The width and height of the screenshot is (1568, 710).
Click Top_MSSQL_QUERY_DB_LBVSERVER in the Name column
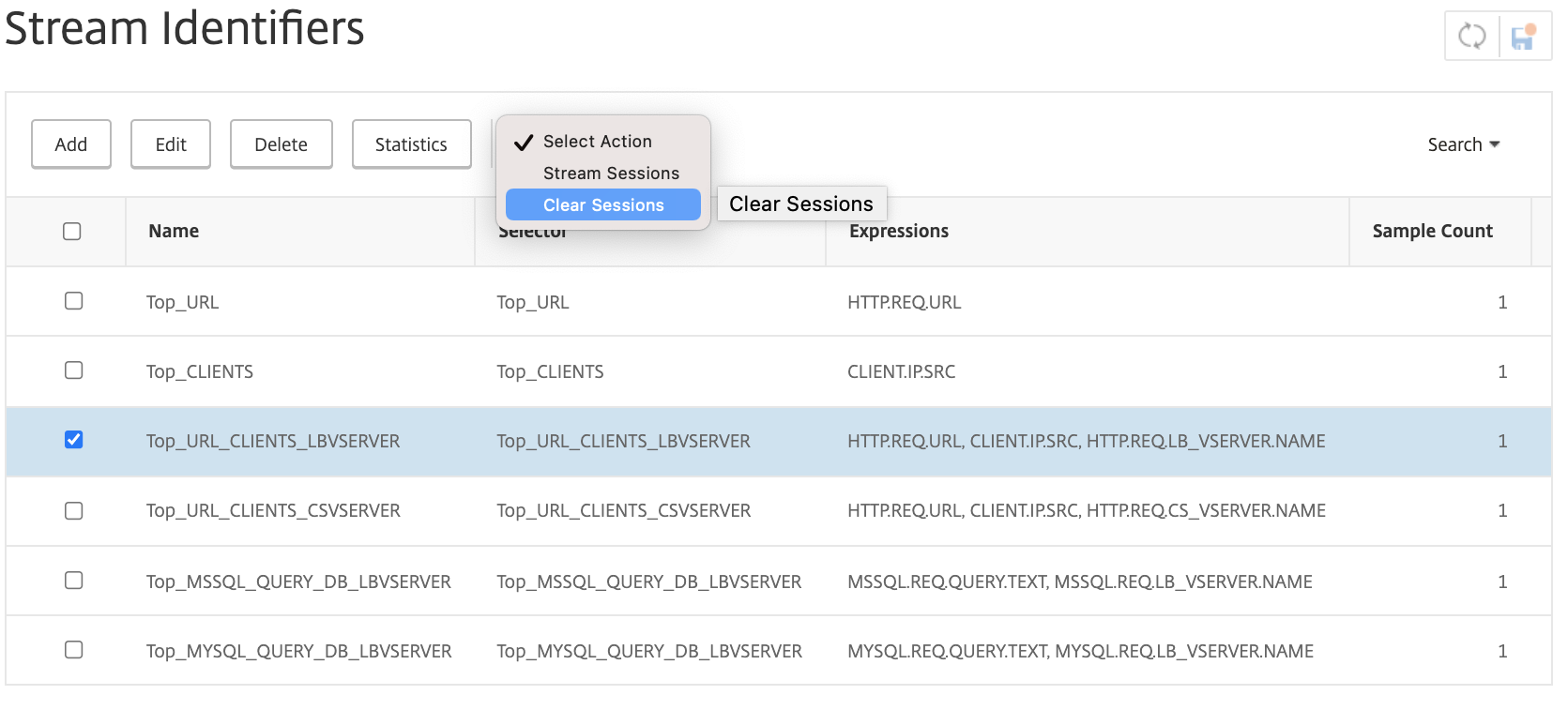point(298,582)
